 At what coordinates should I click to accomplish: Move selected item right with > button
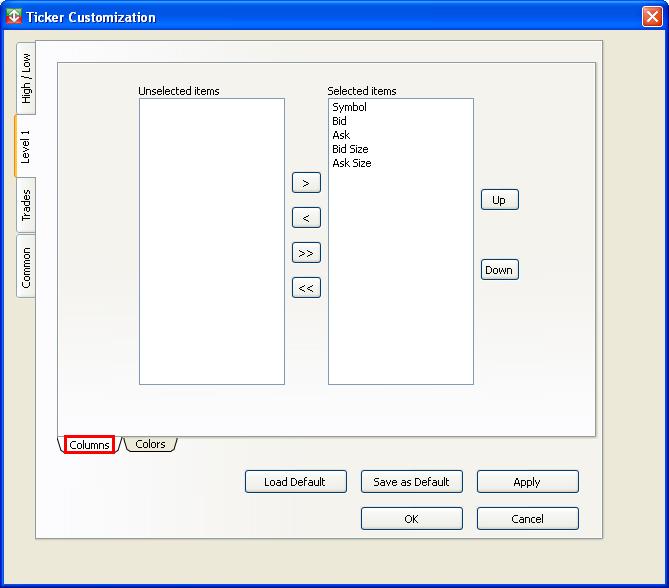point(306,183)
